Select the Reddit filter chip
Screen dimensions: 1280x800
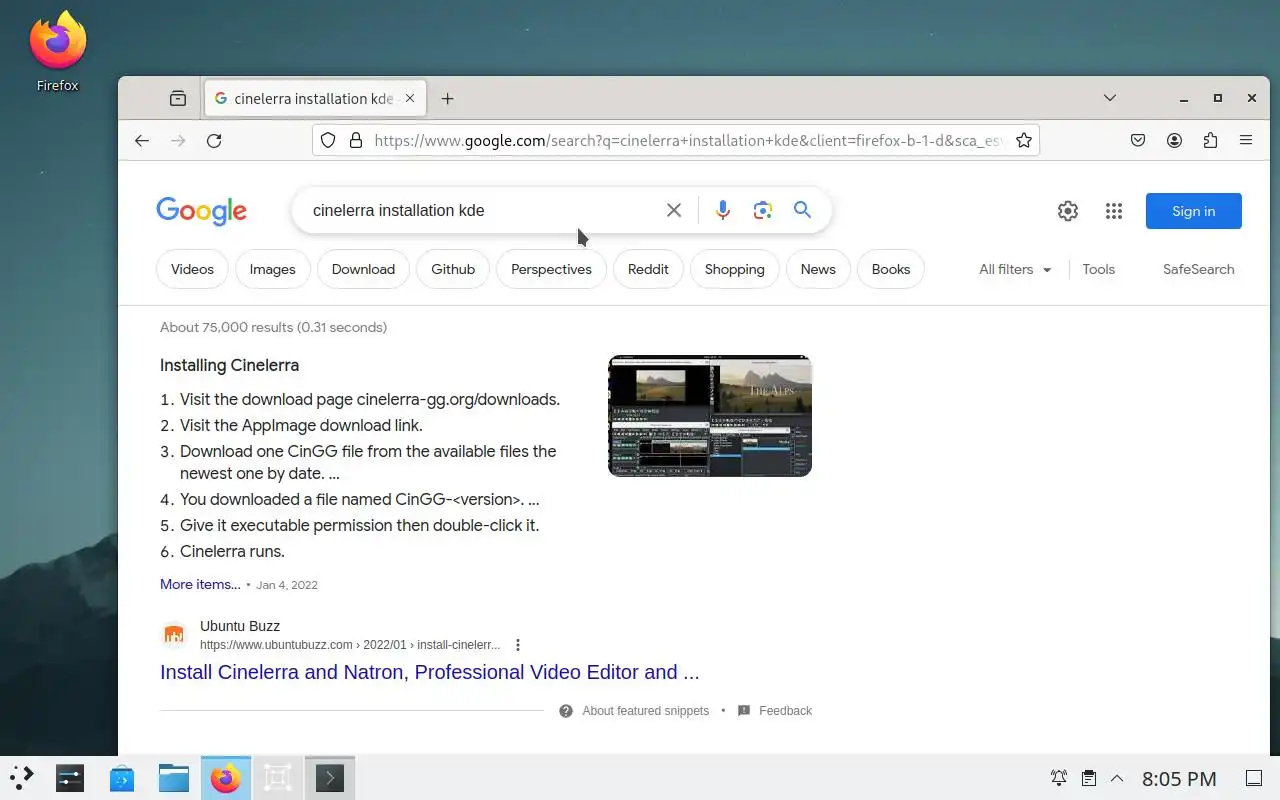648,269
